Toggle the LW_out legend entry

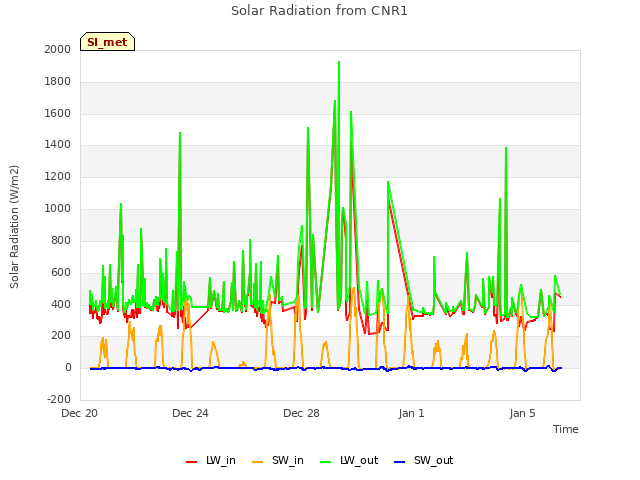349,460
